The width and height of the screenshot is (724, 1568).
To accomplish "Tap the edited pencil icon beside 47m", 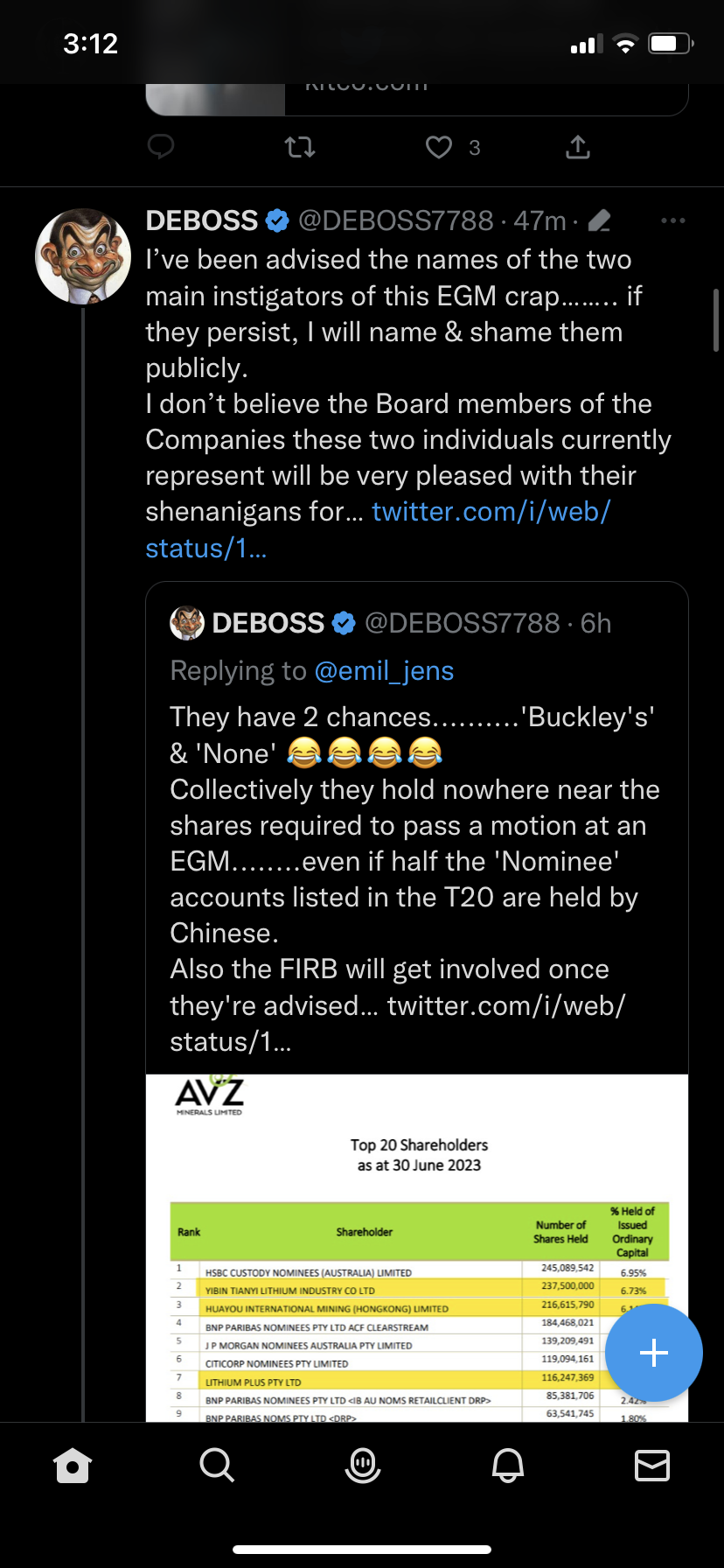I will [600, 221].
